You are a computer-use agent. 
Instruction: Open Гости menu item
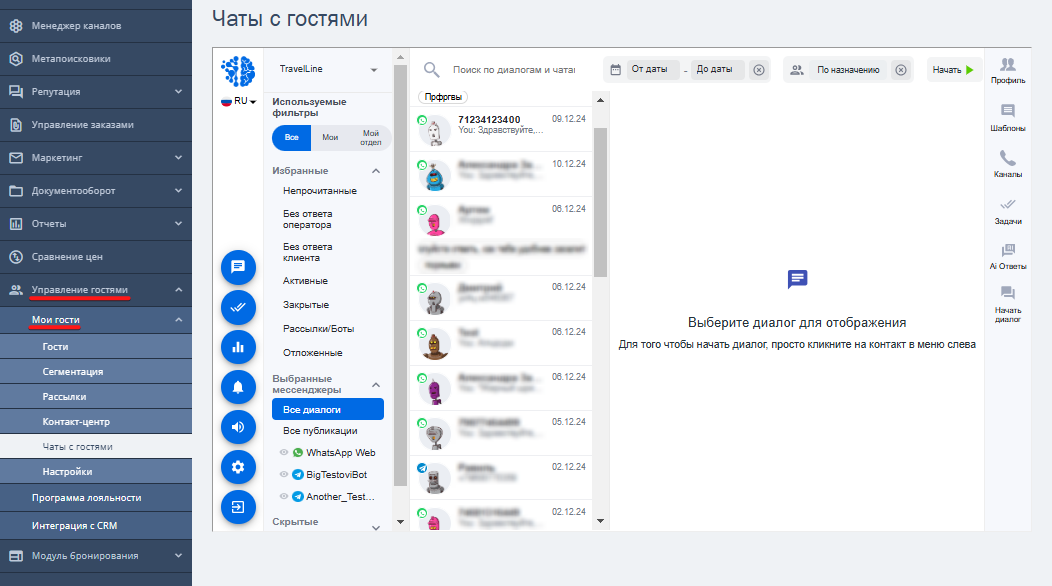96,346
